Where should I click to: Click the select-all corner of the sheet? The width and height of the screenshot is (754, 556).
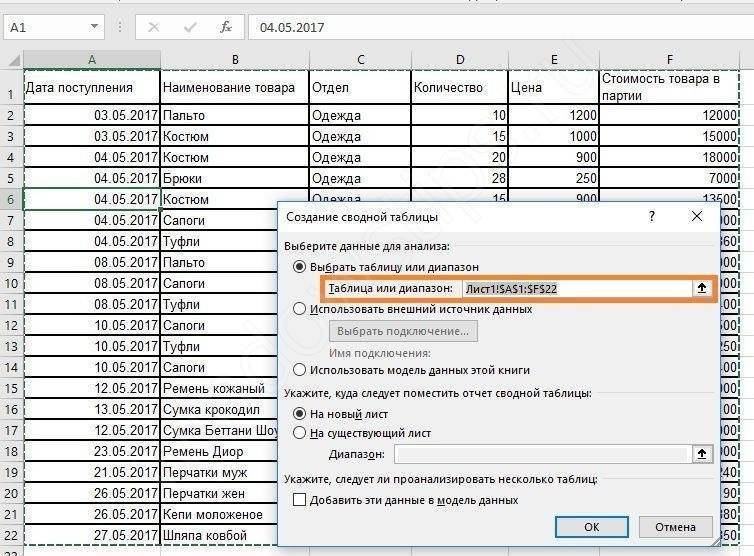(x=11, y=60)
